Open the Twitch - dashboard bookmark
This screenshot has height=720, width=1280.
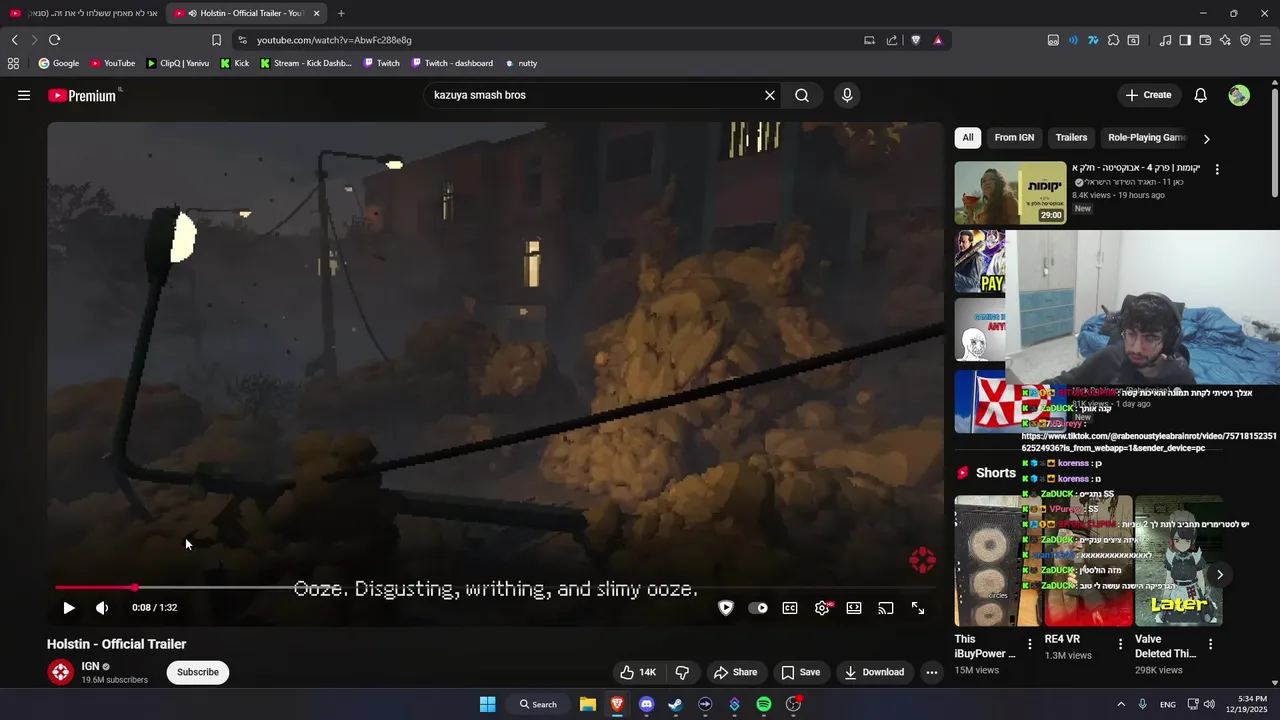coord(451,63)
